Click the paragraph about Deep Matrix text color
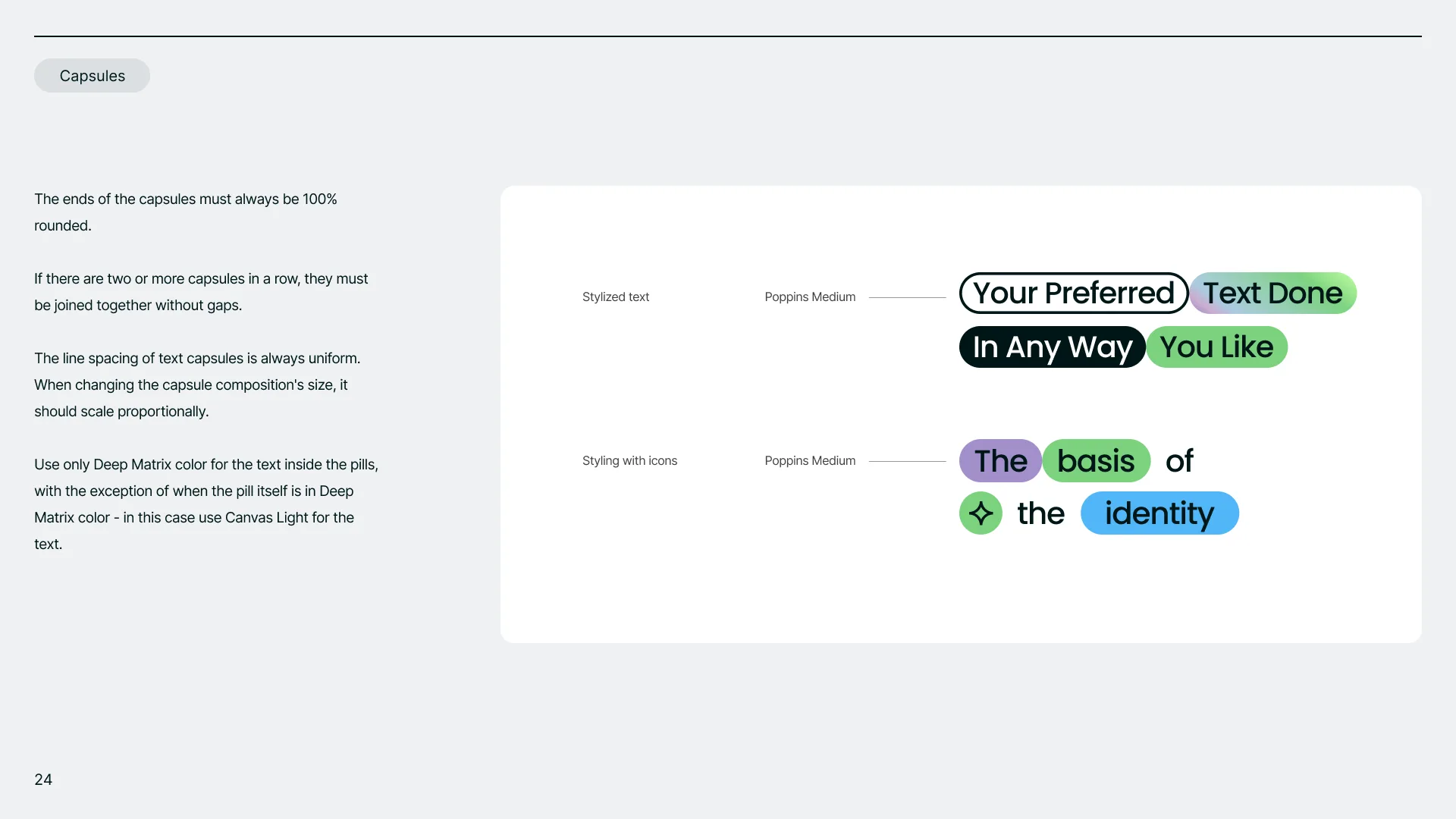Image resolution: width=1456 pixels, height=819 pixels. pyautogui.click(x=206, y=504)
